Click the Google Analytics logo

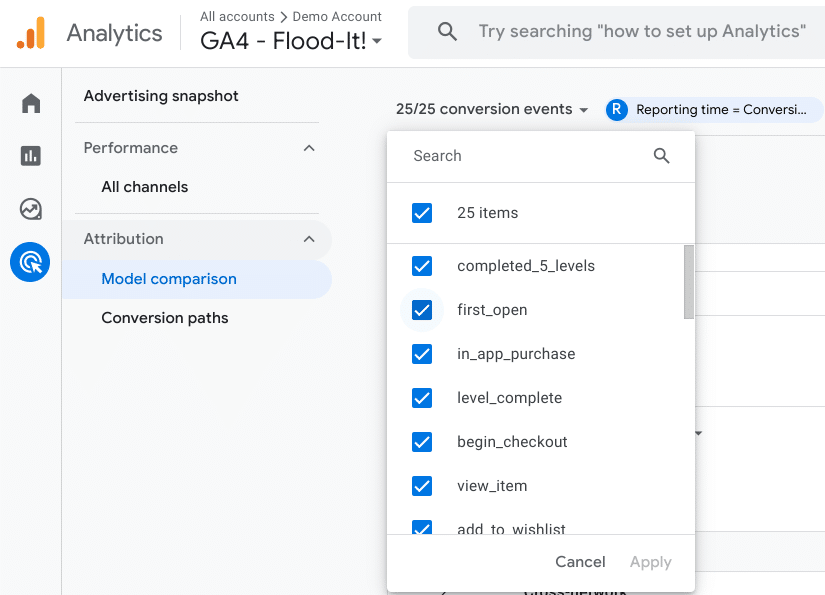tap(31, 33)
